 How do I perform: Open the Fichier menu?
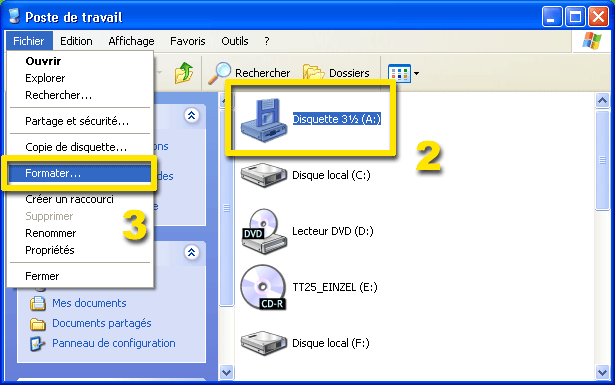click(x=29, y=41)
